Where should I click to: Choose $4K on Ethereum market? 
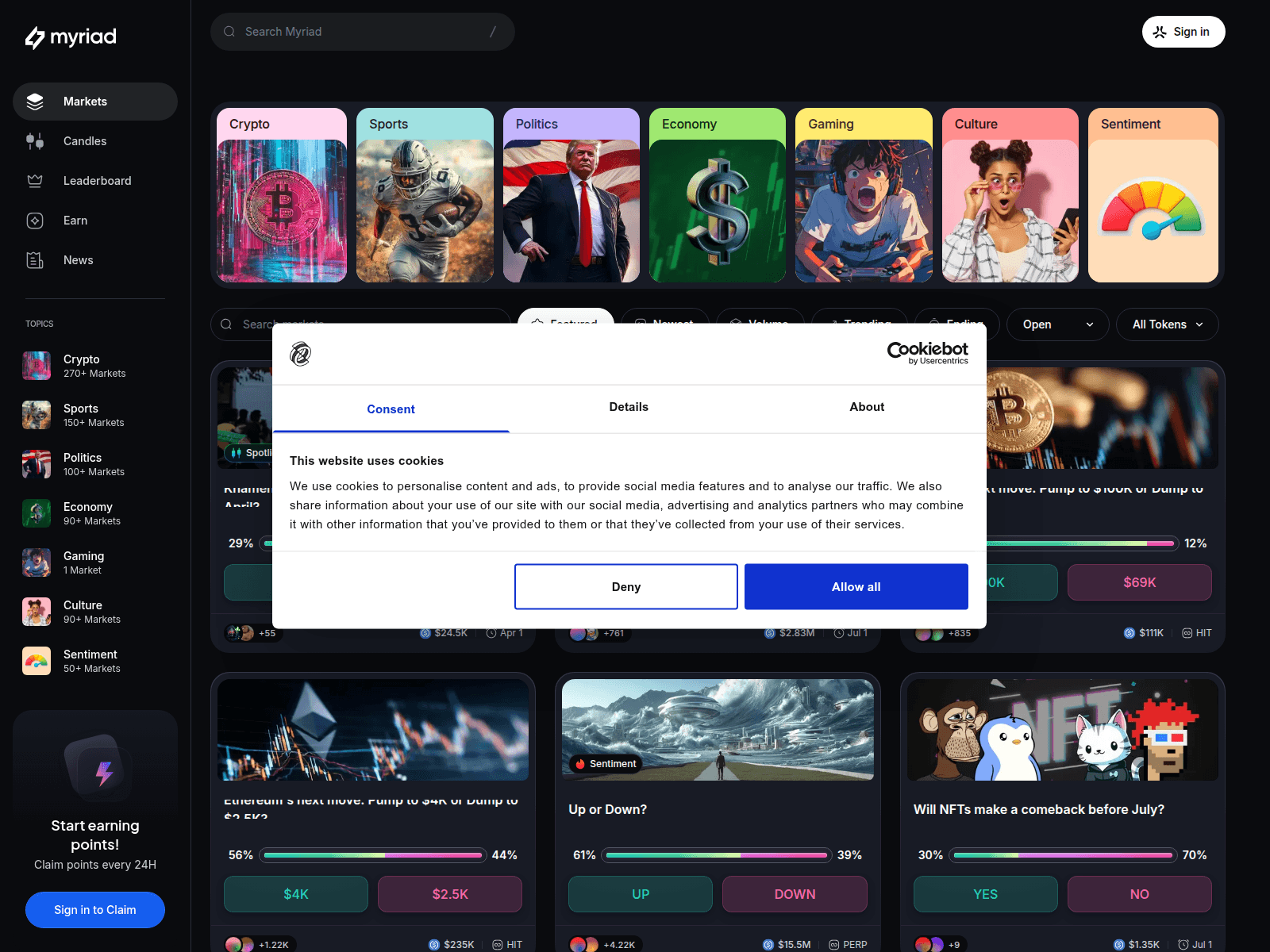[296, 894]
